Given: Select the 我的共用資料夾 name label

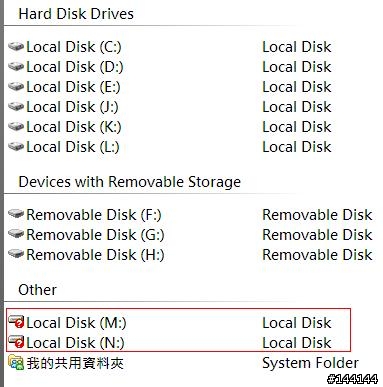Looking at the screenshot, I should 75,363.
